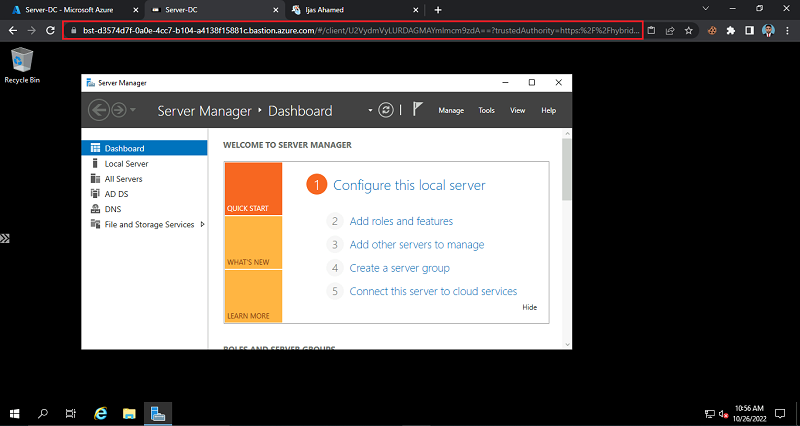Open the Recycle Bin desktop icon
The image size is (800, 426).
pyautogui.click(x=21, y=65)
